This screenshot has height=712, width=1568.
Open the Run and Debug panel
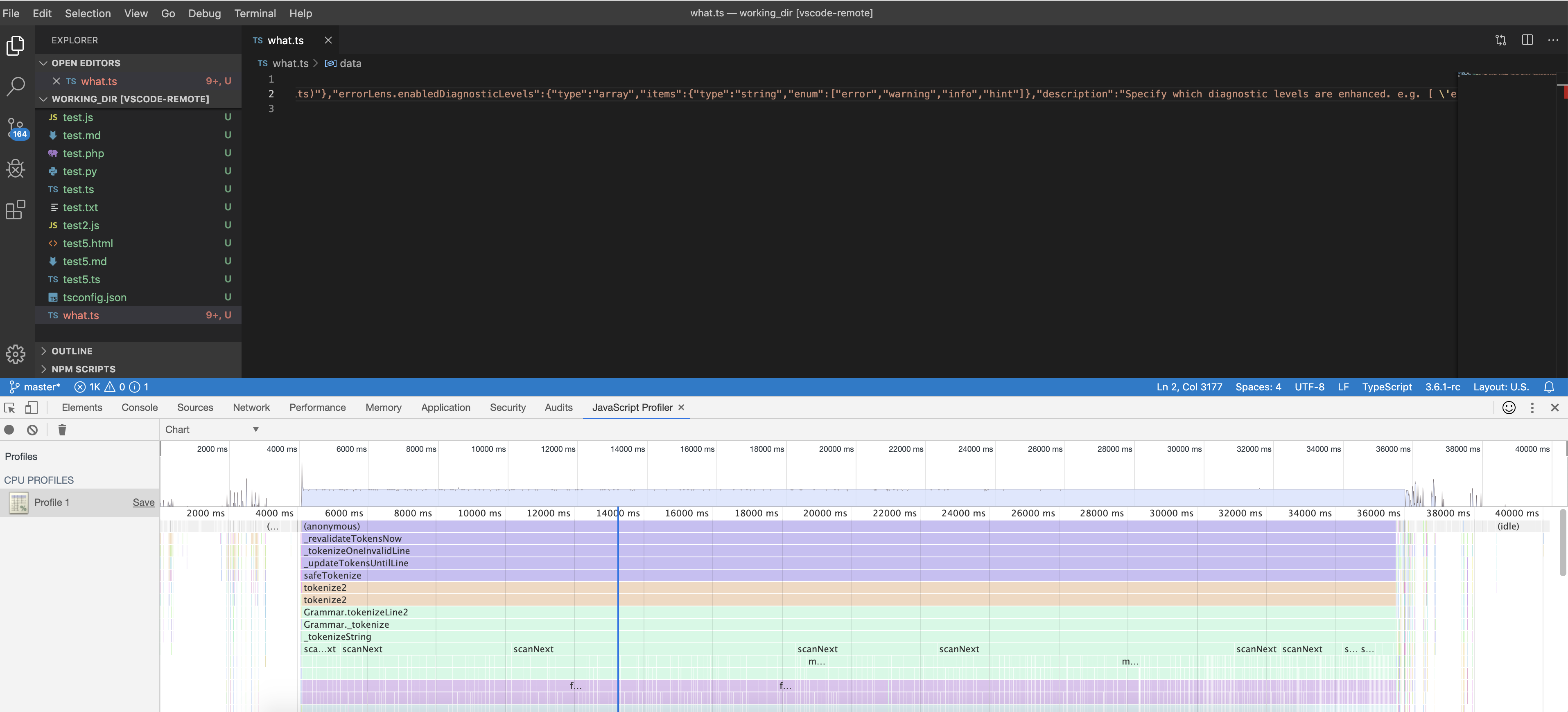pyautogui.click(x=15, y=169)
